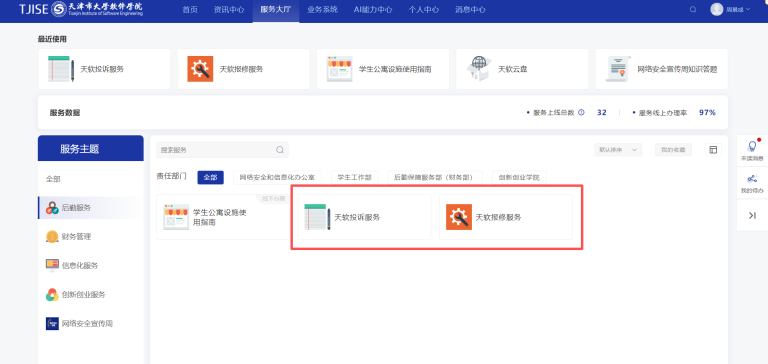768x364 pixels.
Task: Expand the user account dropdown arrow
Action: (x=748, y=9)
